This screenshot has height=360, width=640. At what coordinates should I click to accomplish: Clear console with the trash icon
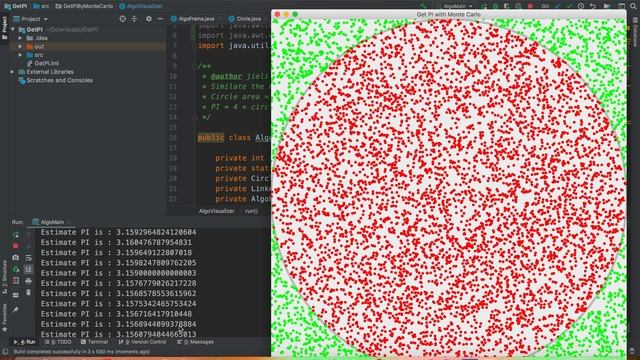point(28,292)
